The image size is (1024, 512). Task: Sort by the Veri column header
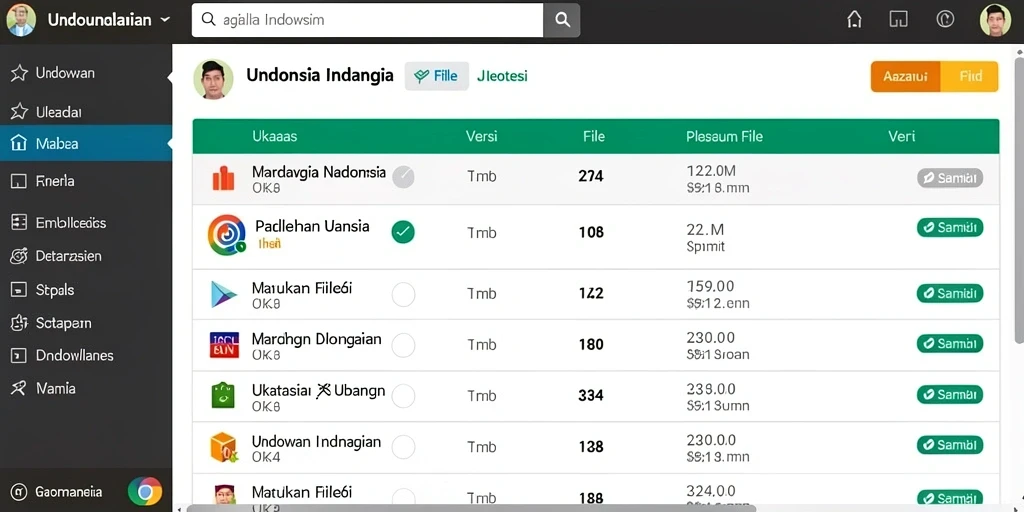[901, 136]
